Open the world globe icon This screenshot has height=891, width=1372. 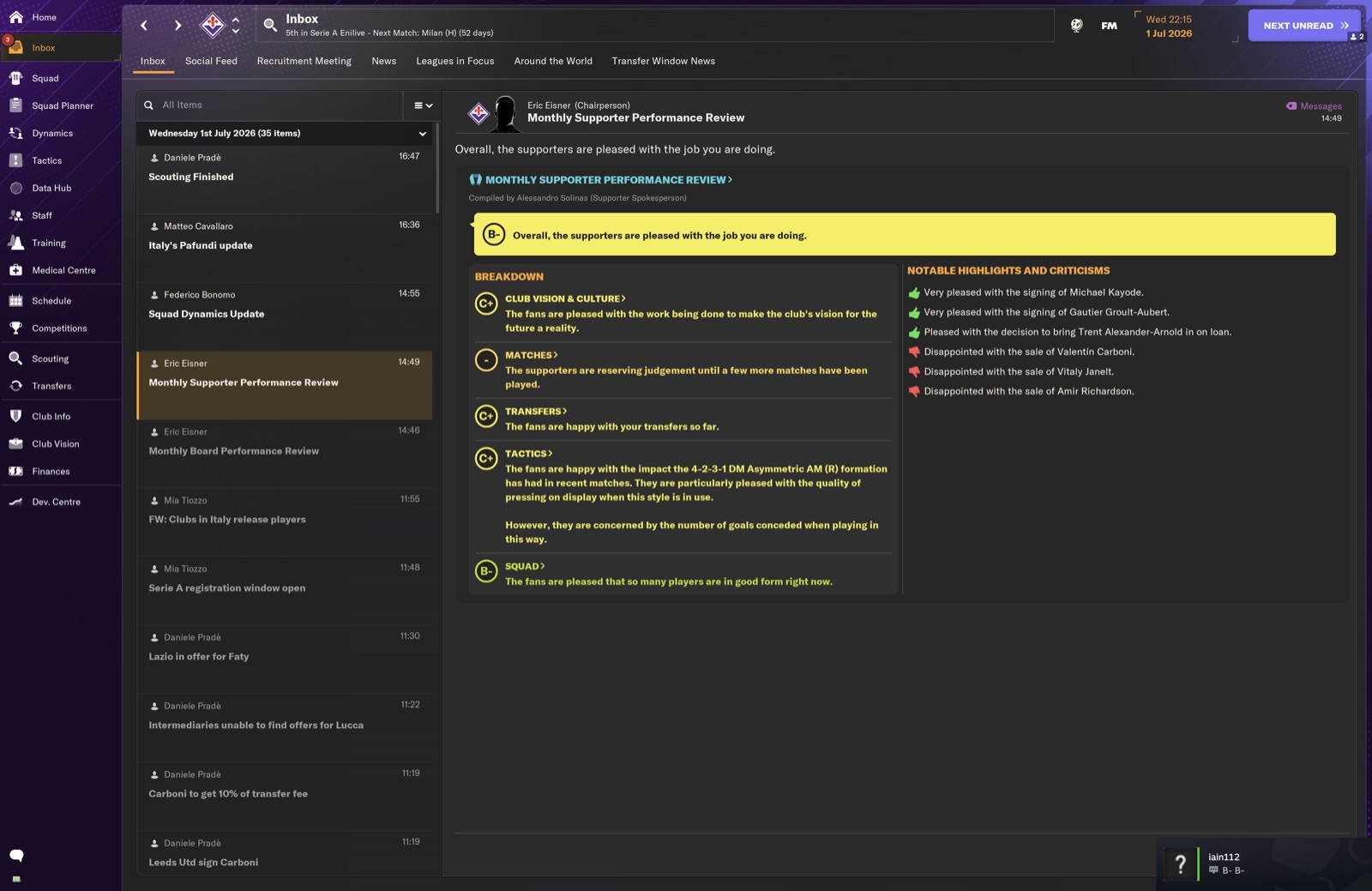1076,26
